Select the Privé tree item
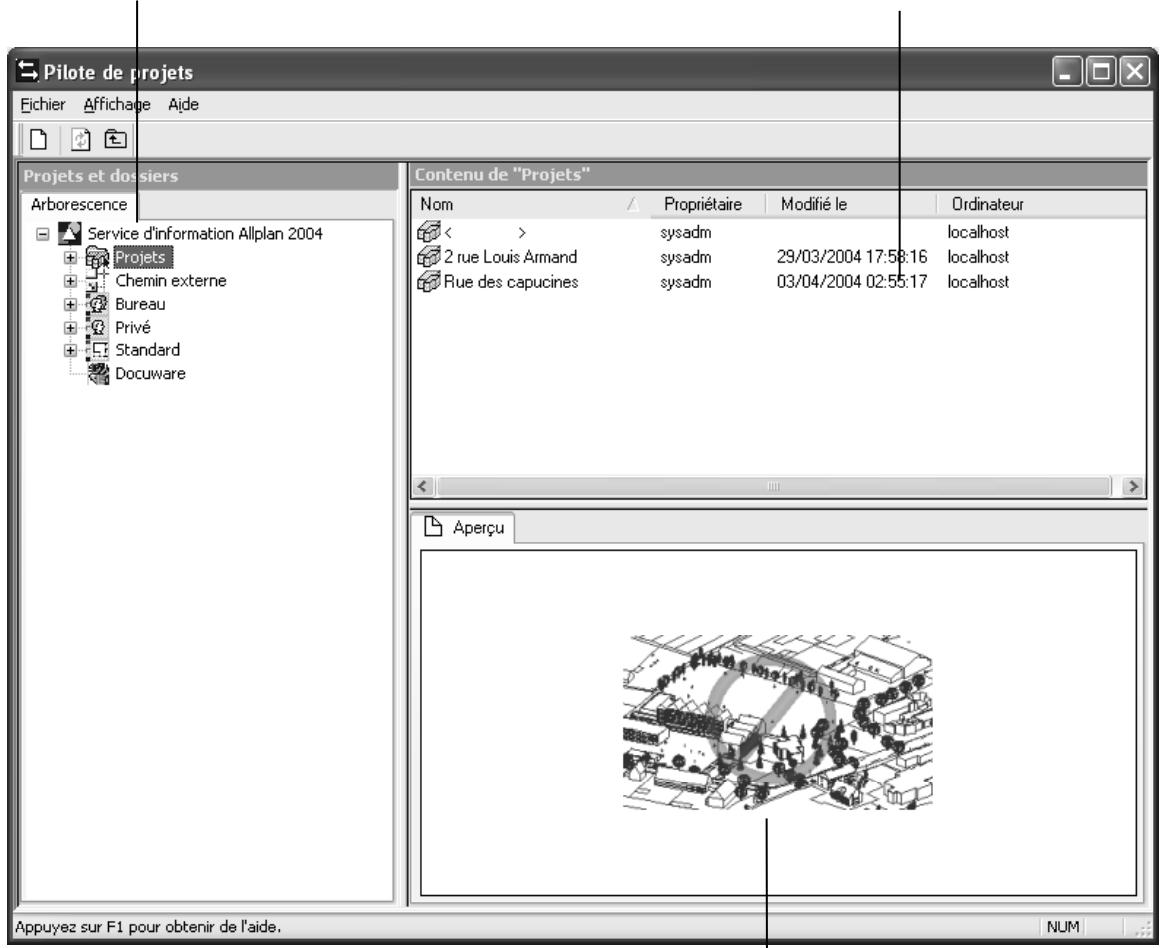1162x948 pixels. pyautogui.click(x=133, y=328)
